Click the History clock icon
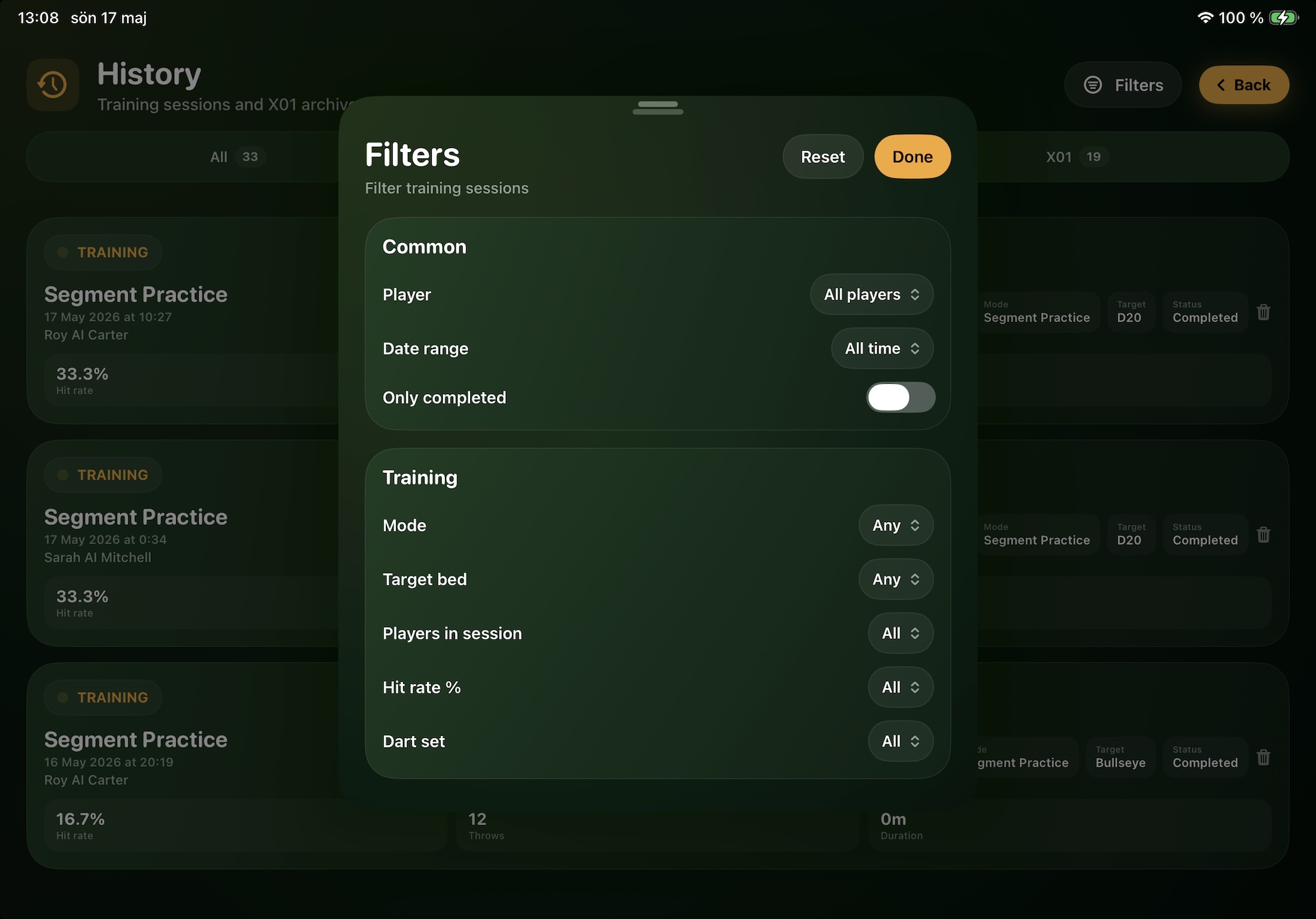This screenshot has width=1316, height=919. tap(53, 85)
